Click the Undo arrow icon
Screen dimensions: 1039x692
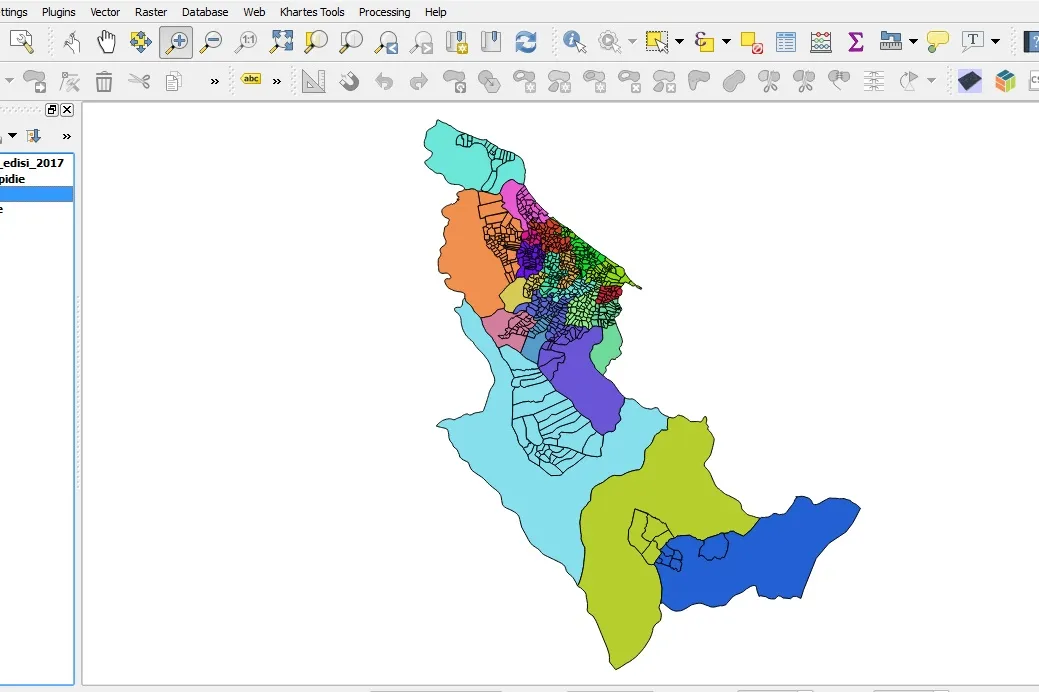click(384, 82)
